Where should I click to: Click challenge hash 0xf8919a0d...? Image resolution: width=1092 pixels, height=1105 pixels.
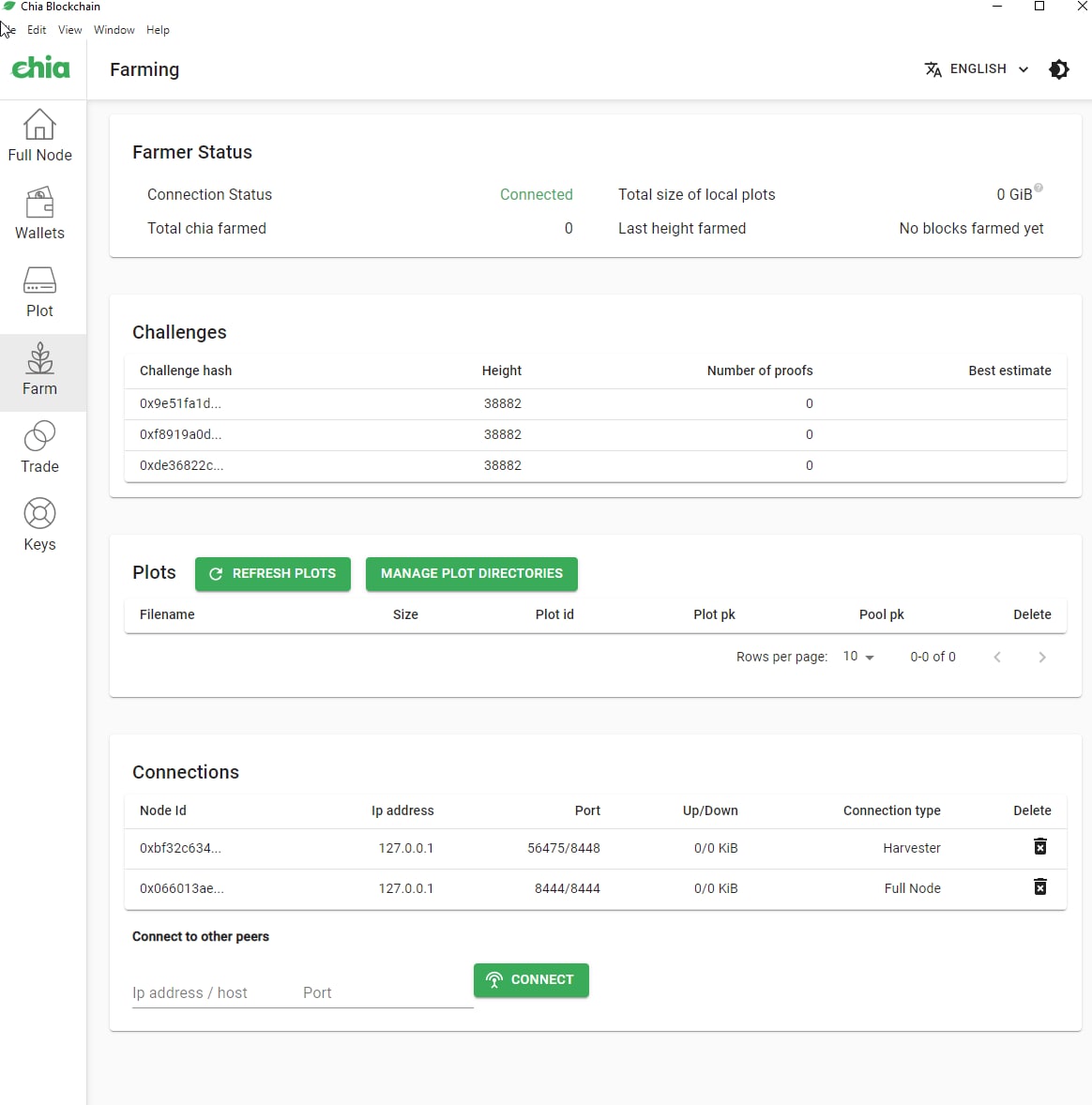coord(180,435)
